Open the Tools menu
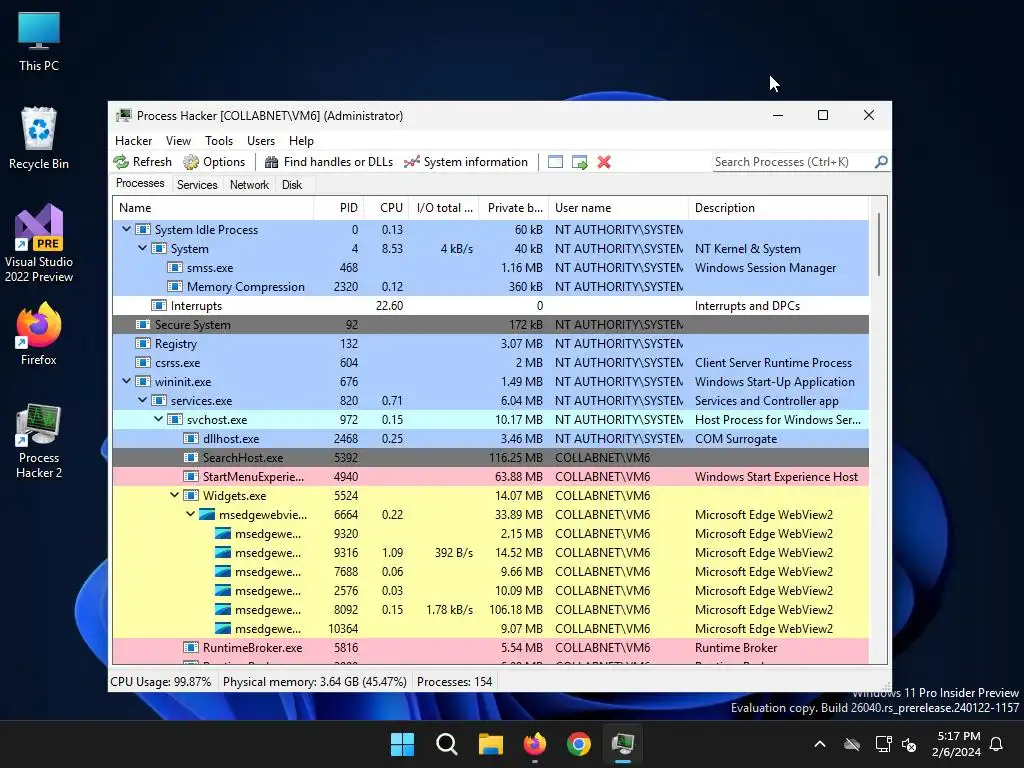Viewport: 1024px width, 768px height. 219,140
